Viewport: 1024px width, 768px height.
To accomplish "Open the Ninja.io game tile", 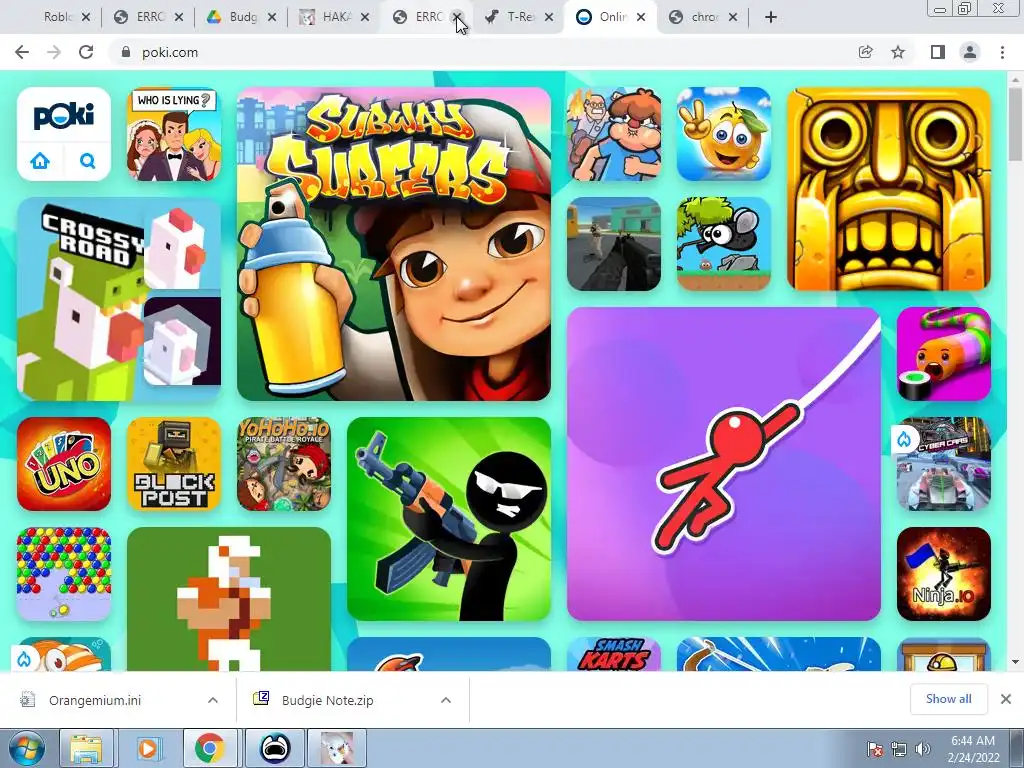I will (944, 573).
